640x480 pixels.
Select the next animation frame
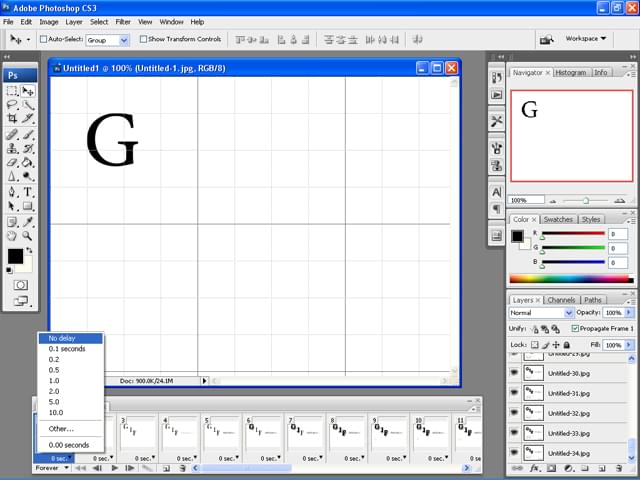(x=130, y=468)
